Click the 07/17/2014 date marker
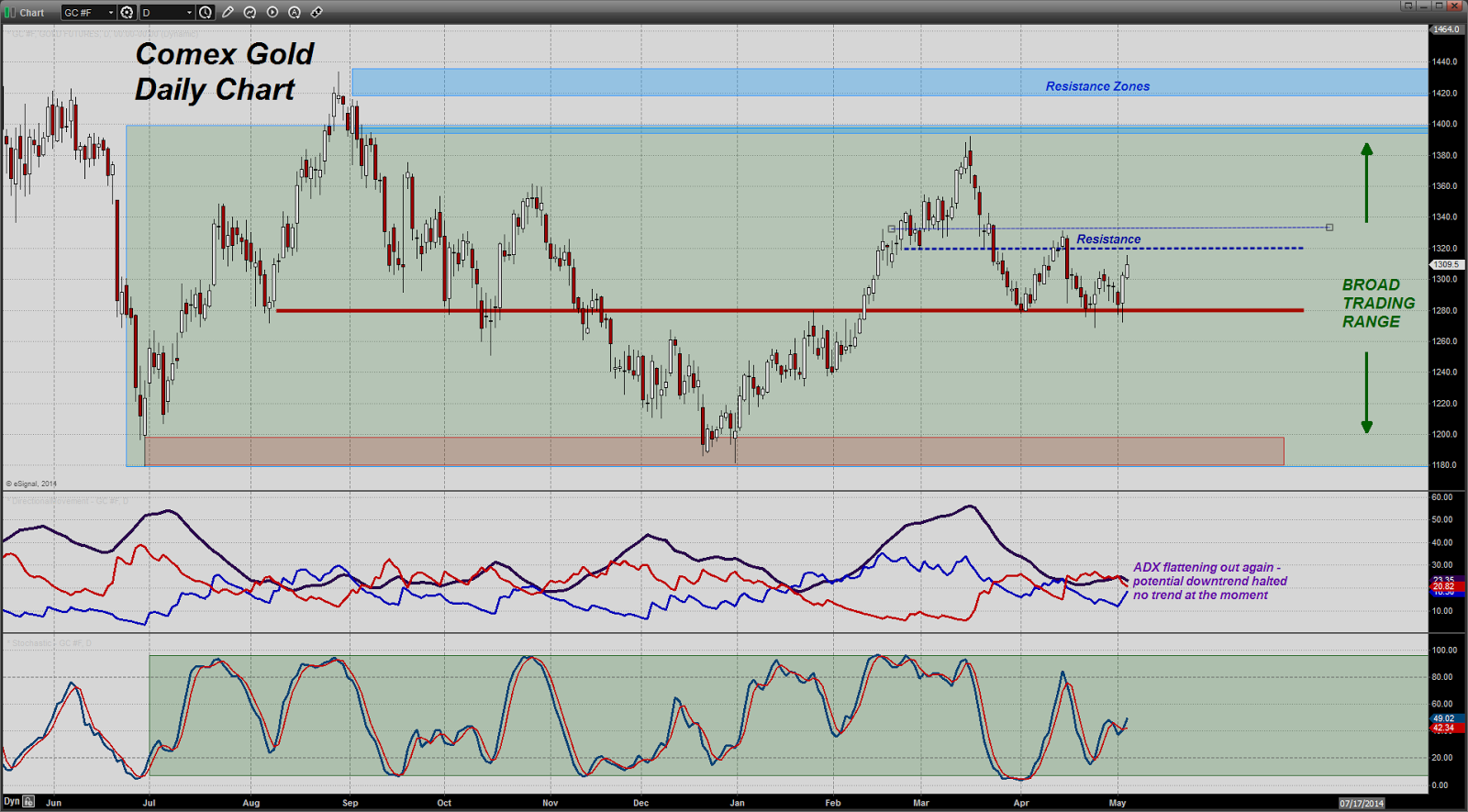 [x=1362, y=803]
